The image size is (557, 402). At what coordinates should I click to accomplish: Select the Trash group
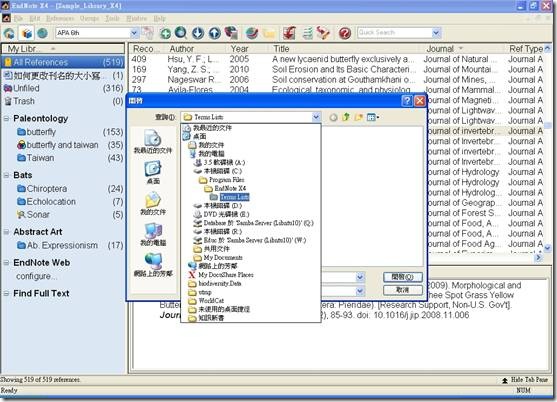point(63,102)
